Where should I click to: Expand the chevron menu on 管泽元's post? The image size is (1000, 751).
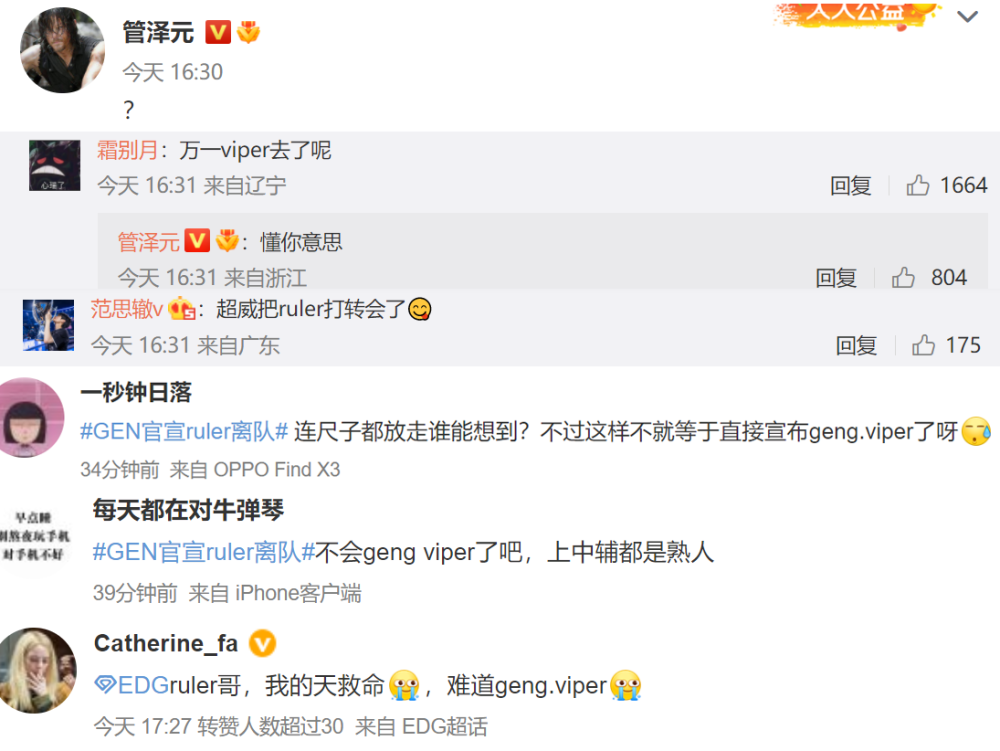click(x=967, y=17)
